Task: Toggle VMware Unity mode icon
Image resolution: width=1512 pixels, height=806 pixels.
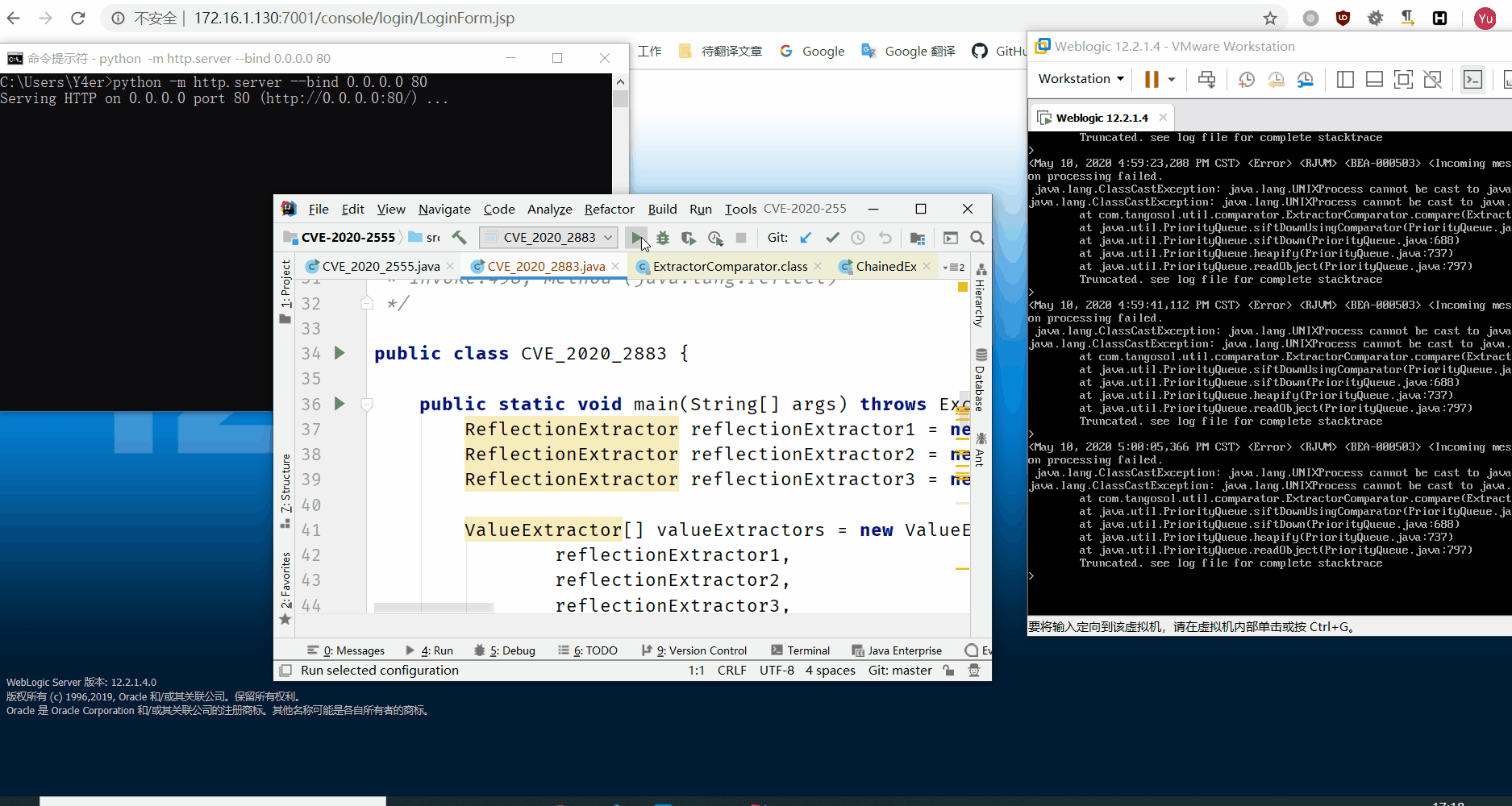Action: (1432, 79)
